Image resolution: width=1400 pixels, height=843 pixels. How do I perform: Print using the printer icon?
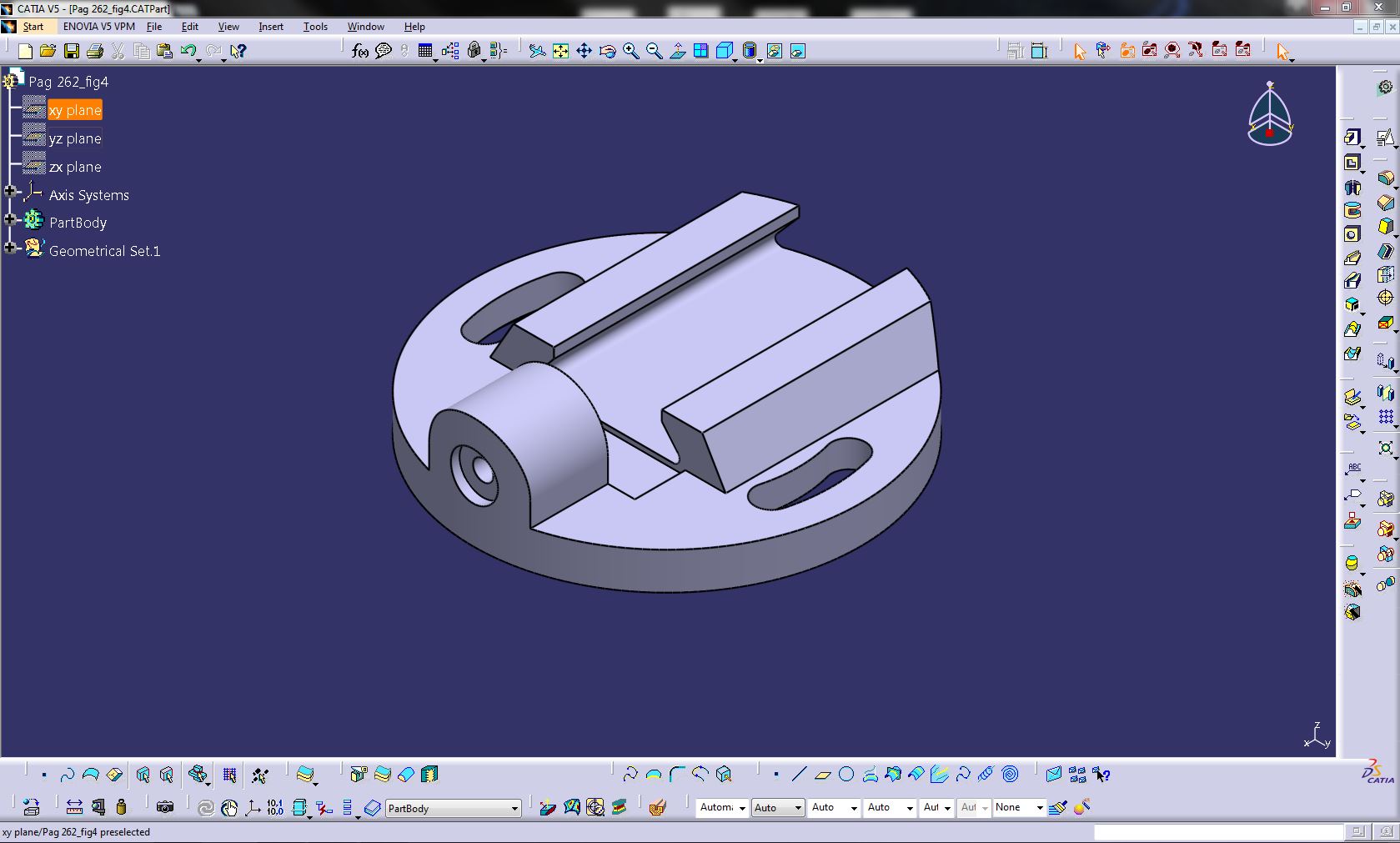[x=95, y=52]
